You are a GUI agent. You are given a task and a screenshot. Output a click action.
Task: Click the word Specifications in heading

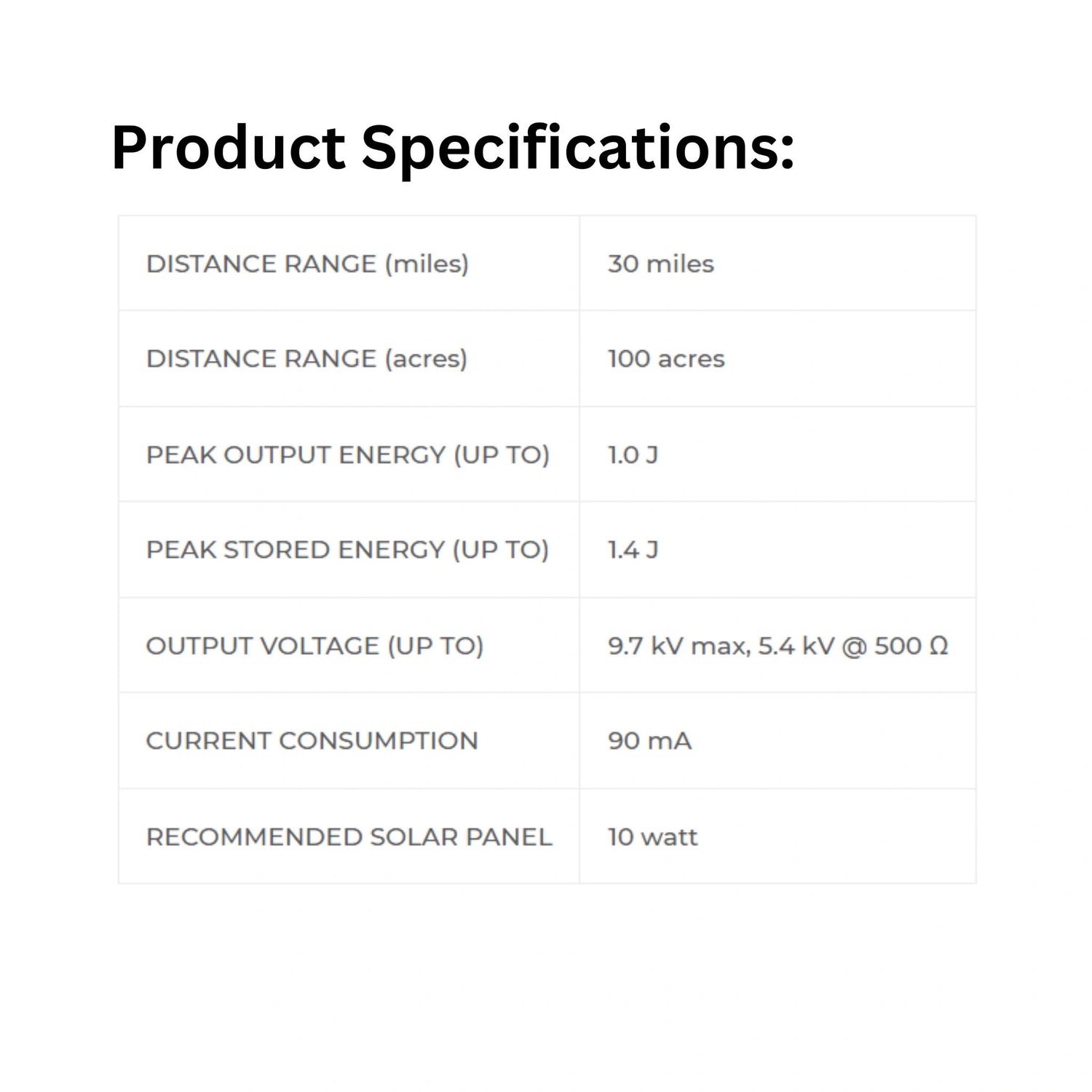(x=577, y=149)
